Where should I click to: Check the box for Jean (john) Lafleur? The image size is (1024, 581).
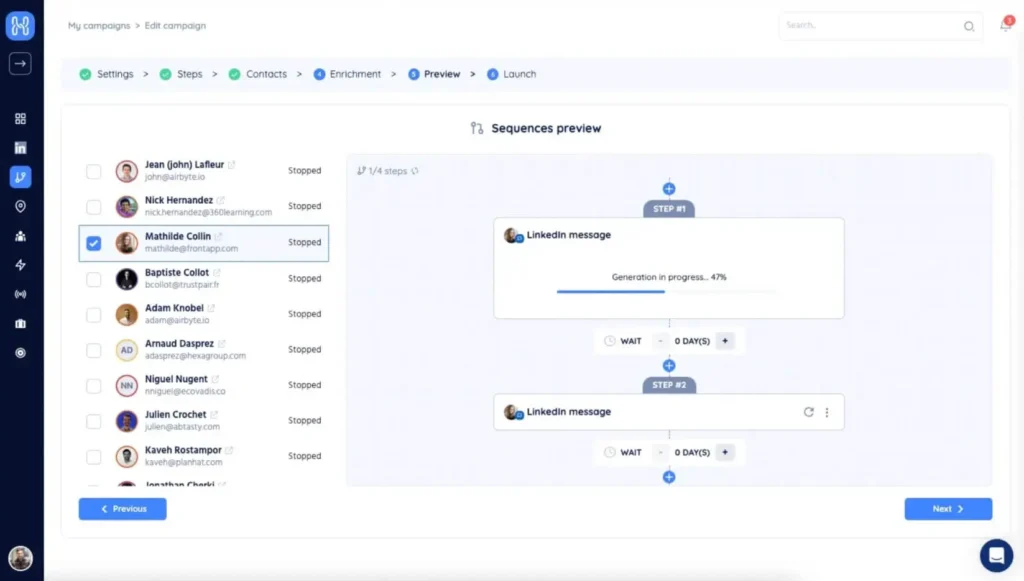click(94, 172)
